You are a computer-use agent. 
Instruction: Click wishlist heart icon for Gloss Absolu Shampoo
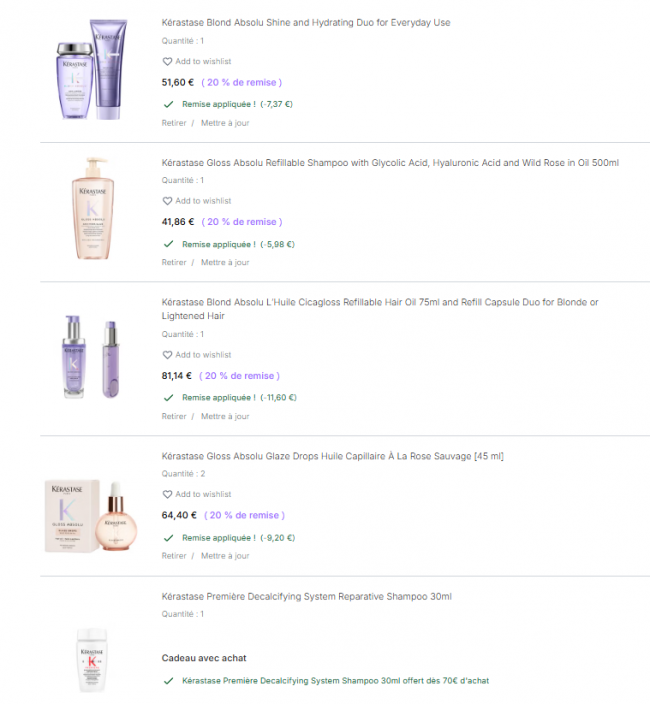167,201
